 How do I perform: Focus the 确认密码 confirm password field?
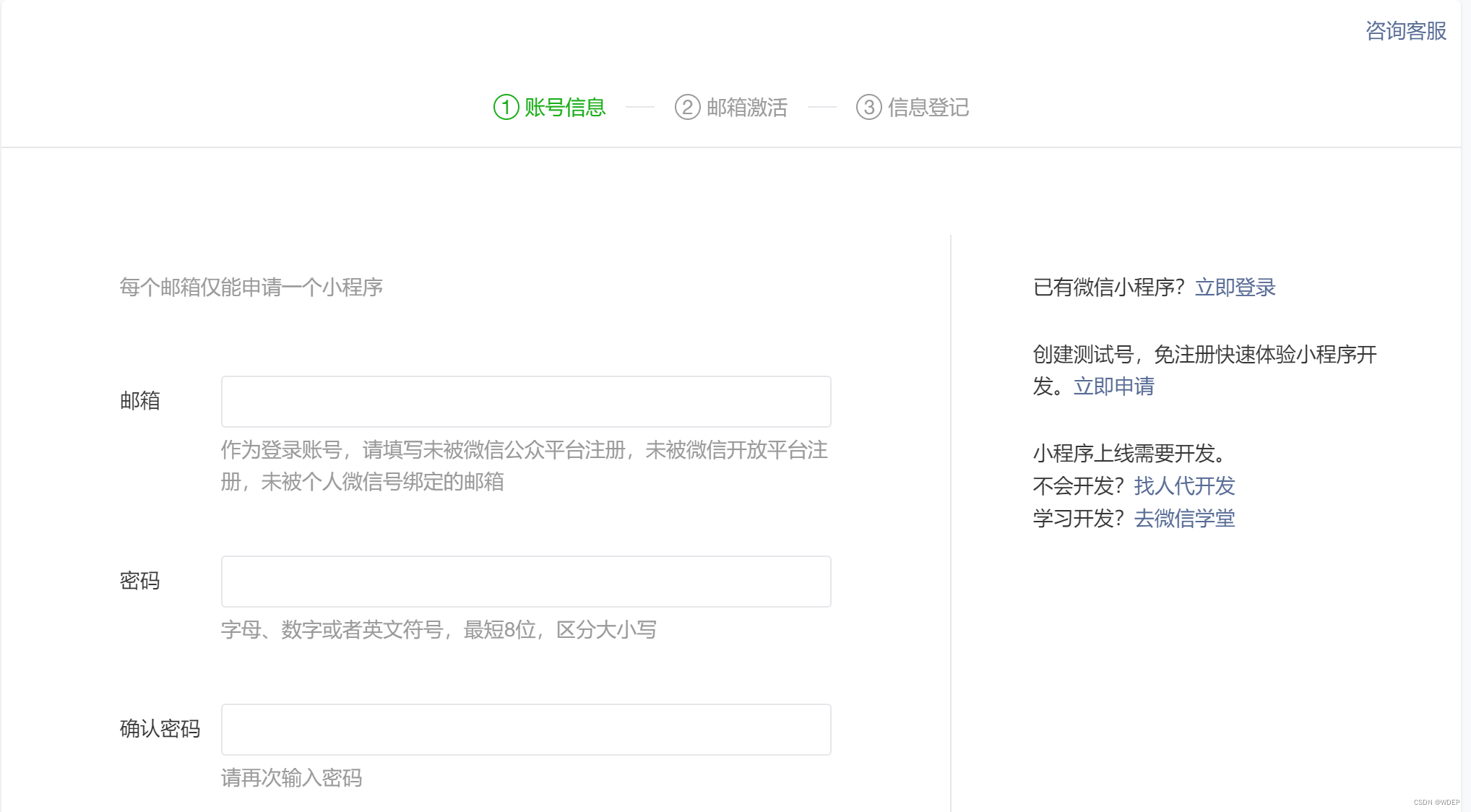[x=526, y=730]
